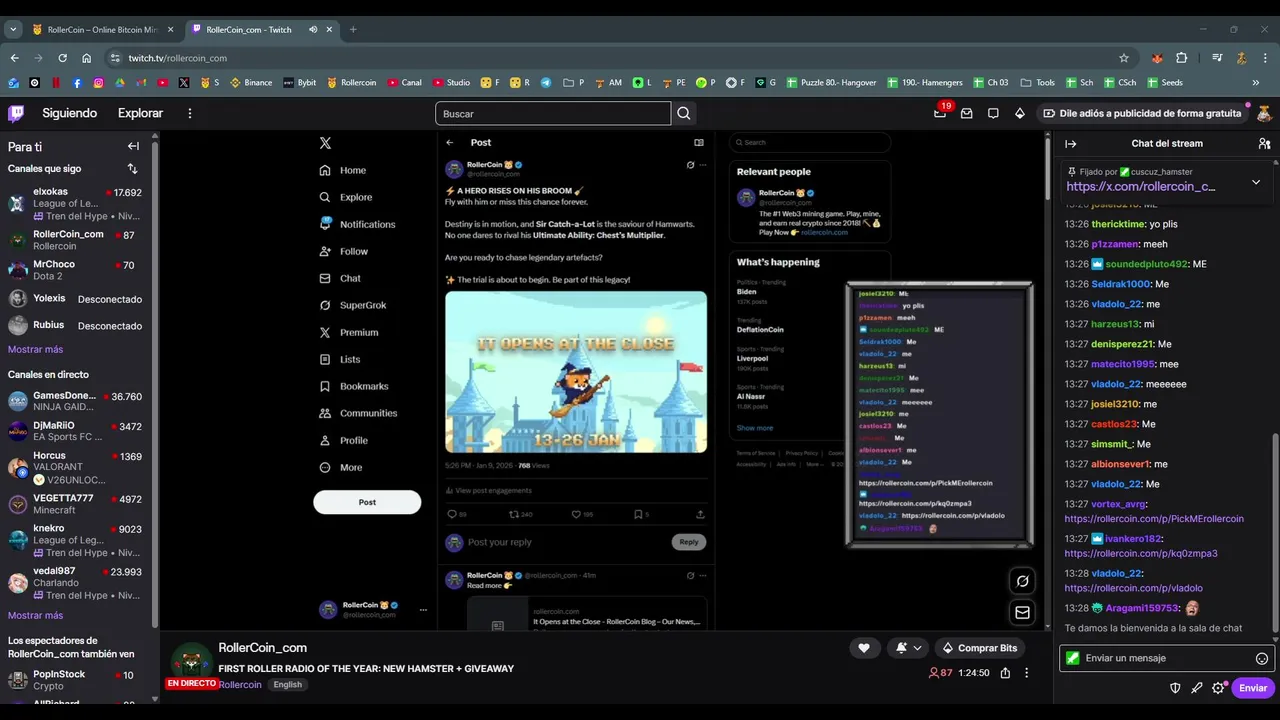Mute the Twitch tab audio icon
The image size is (1280, 720).
click(x=313, y=29)
